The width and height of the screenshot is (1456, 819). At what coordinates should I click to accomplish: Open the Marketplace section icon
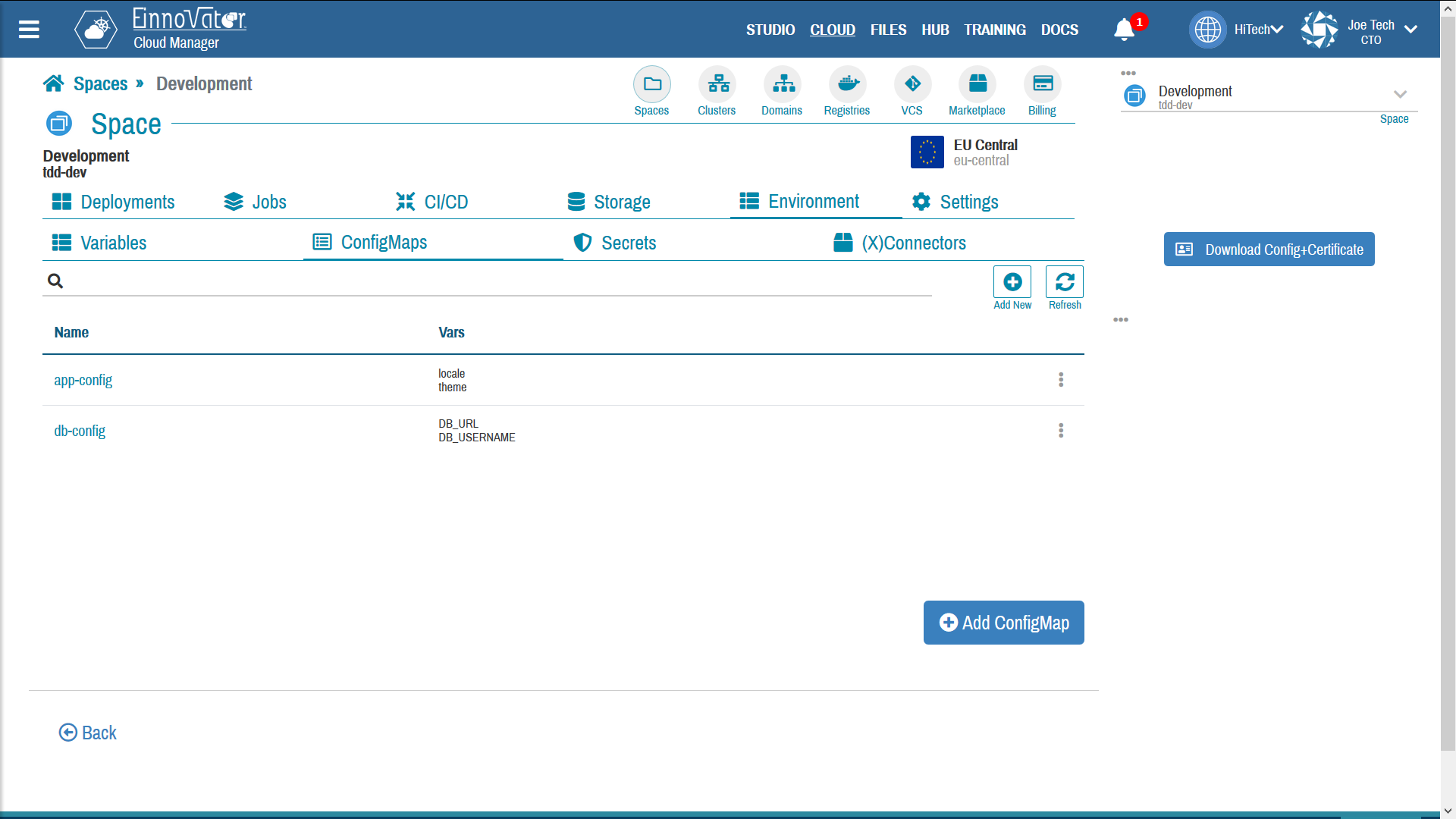point(977,84)
